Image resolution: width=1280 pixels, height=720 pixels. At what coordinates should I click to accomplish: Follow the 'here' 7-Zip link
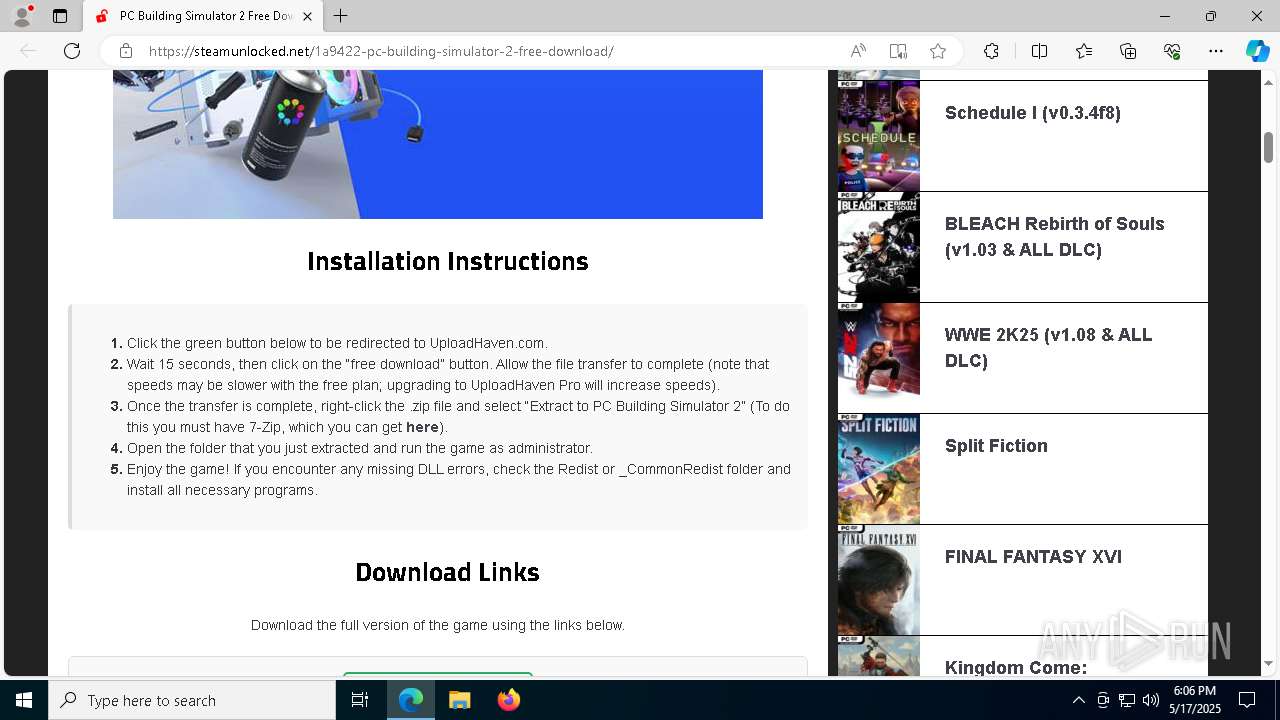coord(422,427)
